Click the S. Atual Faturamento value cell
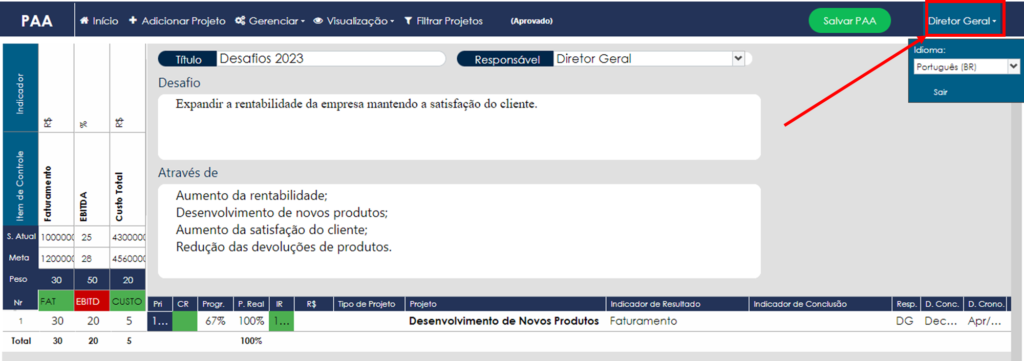Image resolution: width=1024 pixels, height=361 pixels. (56, 236)
